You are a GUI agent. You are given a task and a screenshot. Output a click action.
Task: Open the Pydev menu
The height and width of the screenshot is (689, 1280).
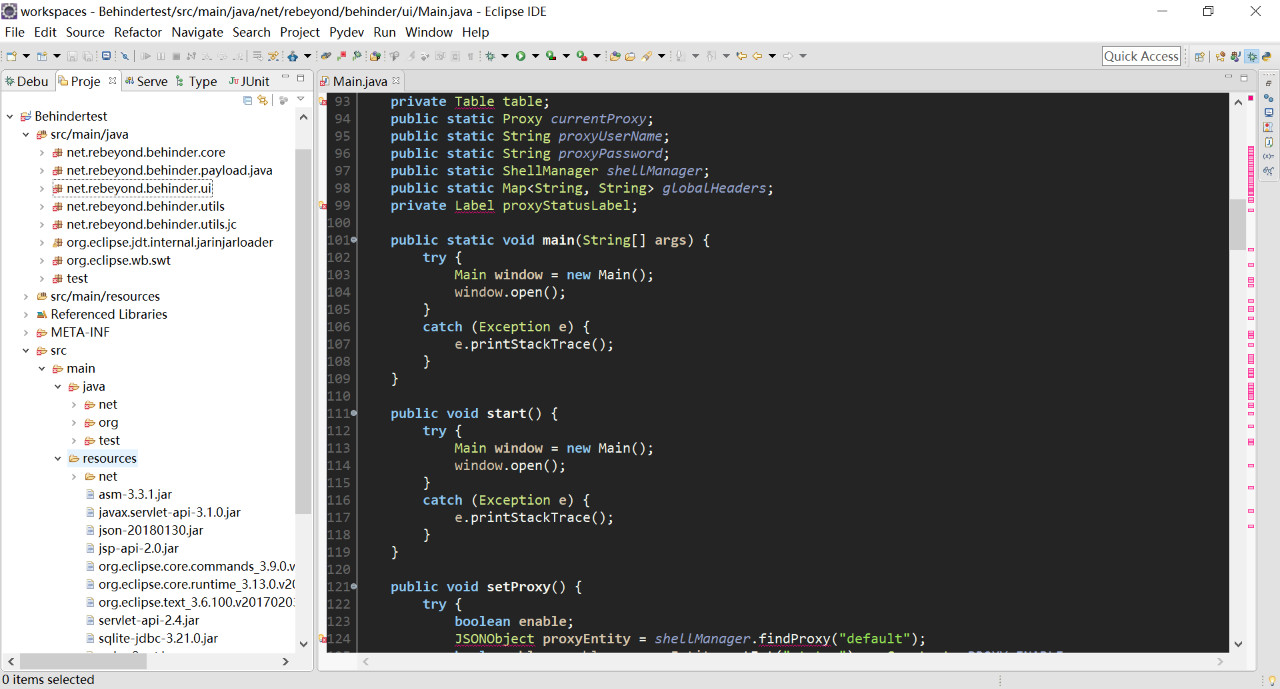[347, 32]
